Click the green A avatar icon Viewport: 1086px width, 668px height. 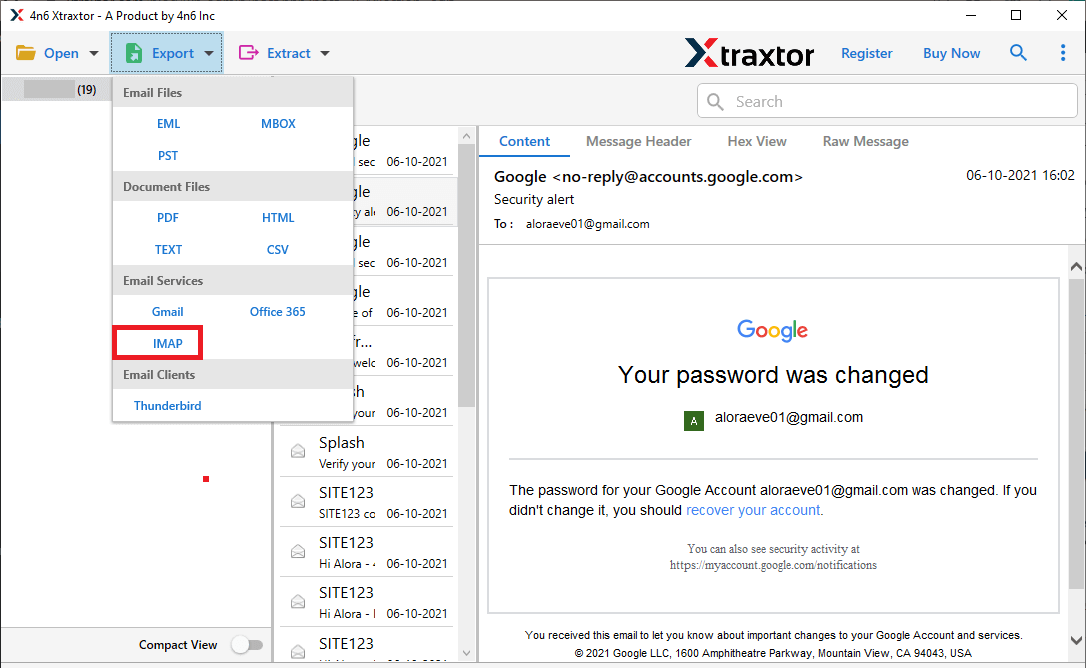(x=693, y=421)
